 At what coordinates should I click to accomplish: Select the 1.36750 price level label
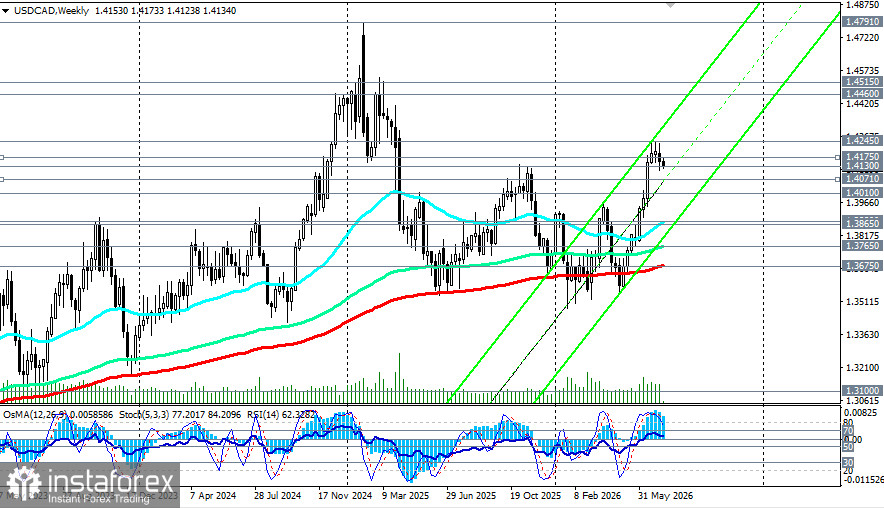(x=862, y=265)
